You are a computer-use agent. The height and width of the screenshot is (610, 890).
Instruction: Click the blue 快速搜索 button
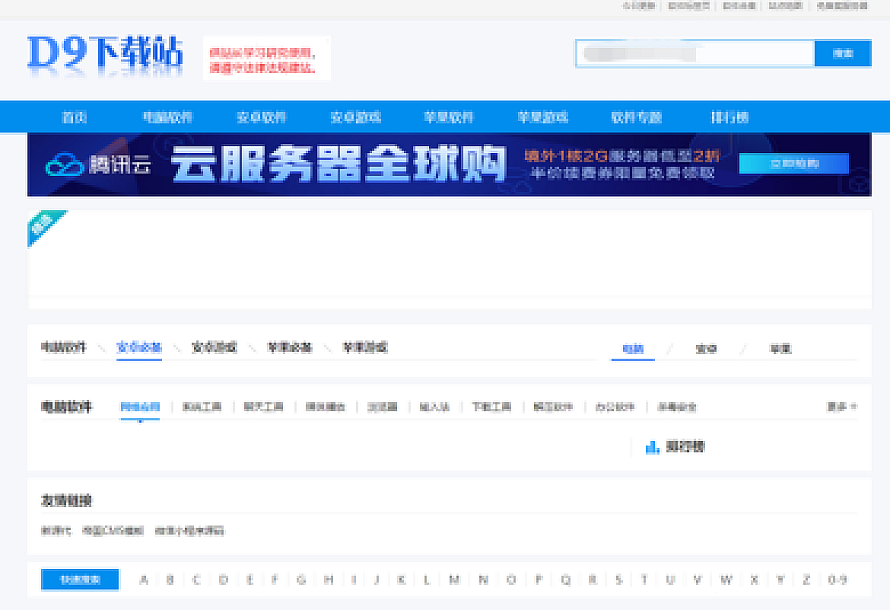coord(80,580)
